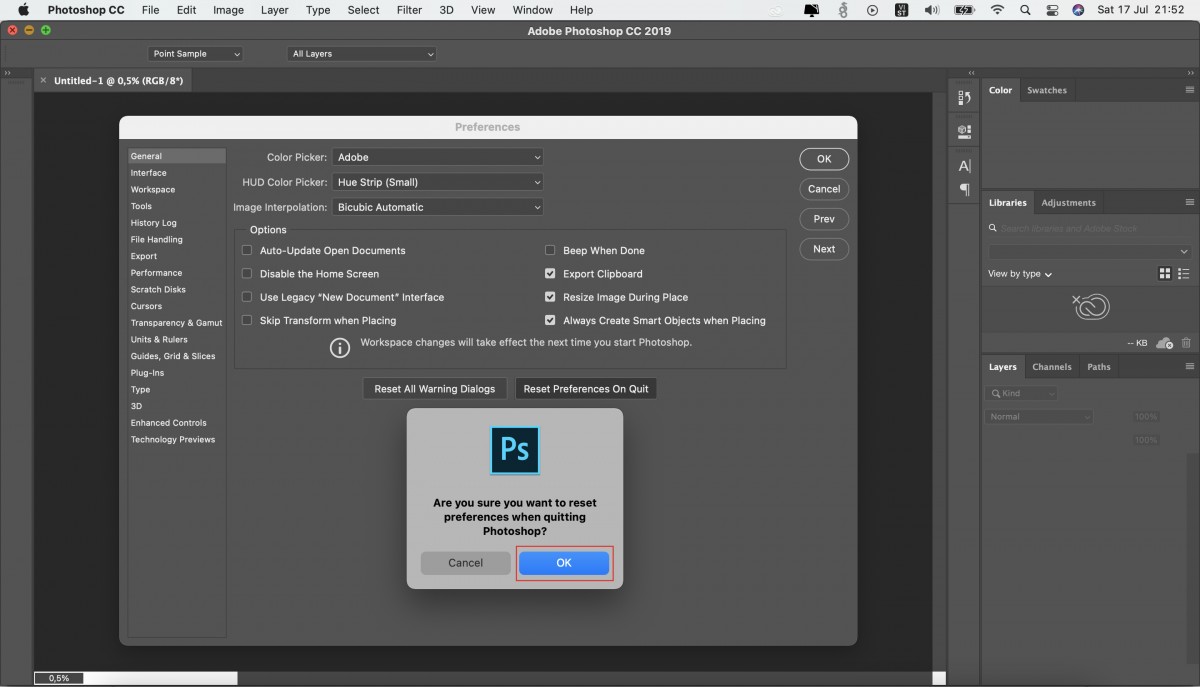The width and height of the screenshot is (1200, 687).
Task: Enable Auto-Update Open Documents checkbox
Action: click(247, 251)
